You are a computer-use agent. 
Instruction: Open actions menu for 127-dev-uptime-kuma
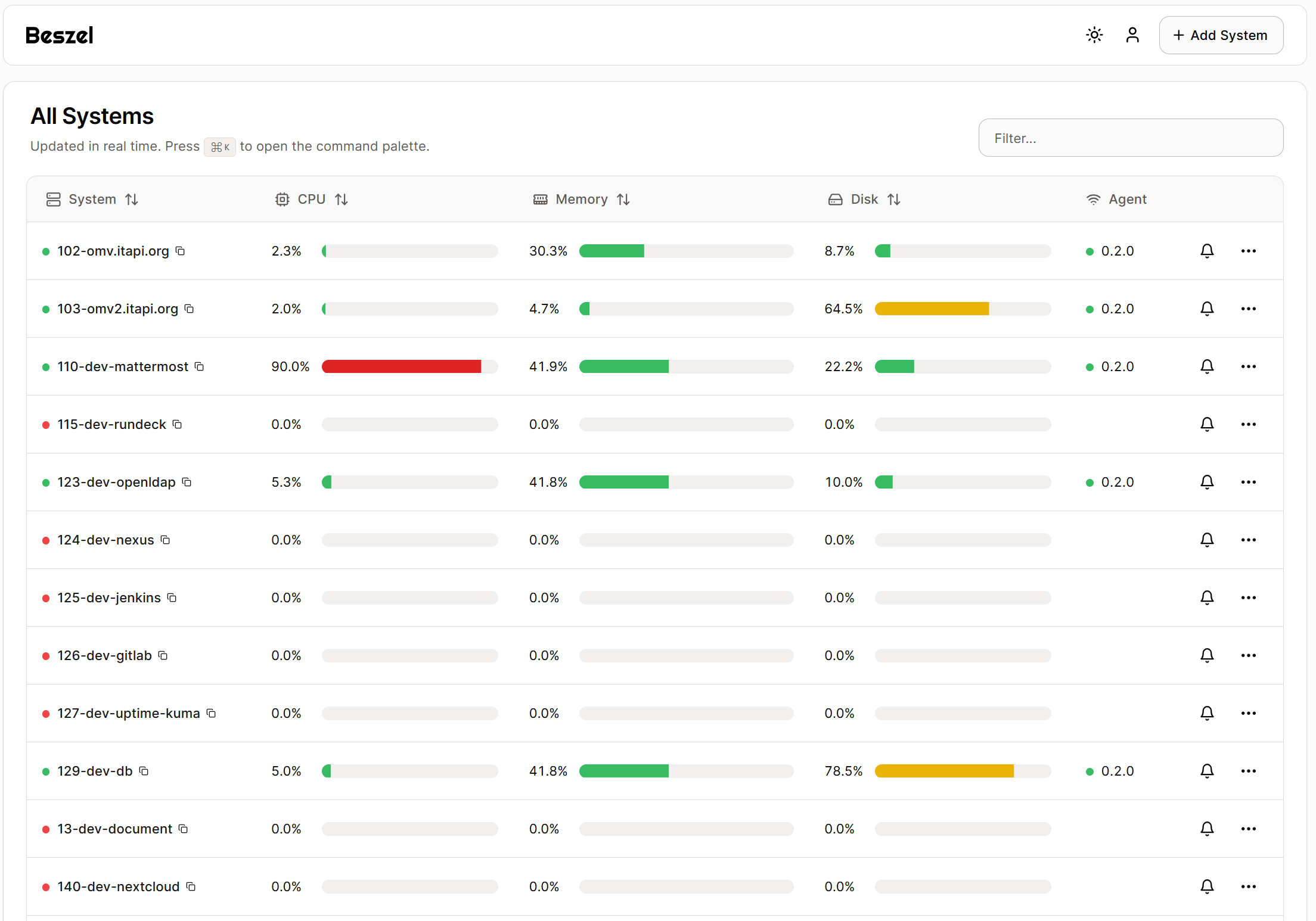coord(1249,713)
